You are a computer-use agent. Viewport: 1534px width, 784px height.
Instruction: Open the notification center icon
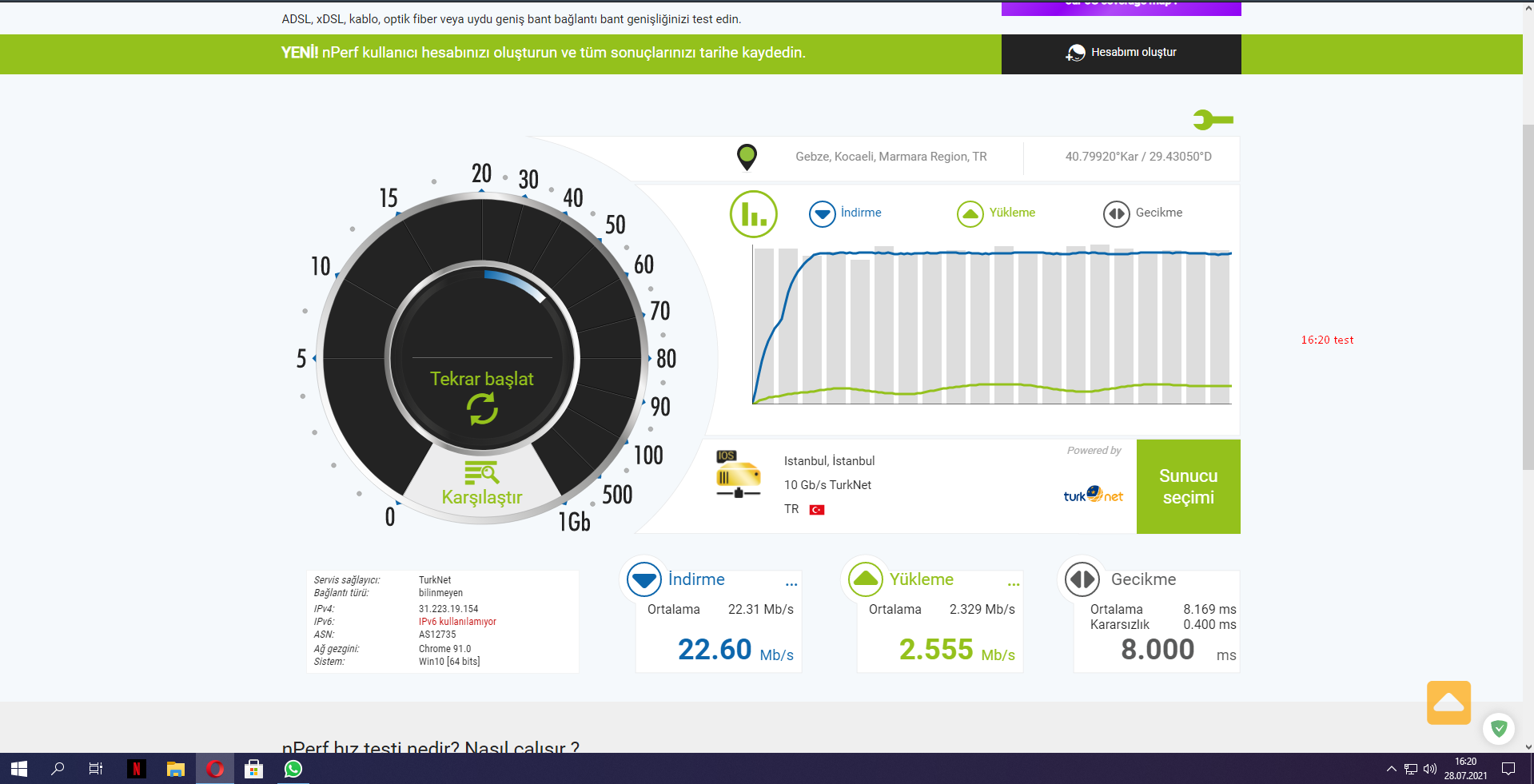[1508, 769]
